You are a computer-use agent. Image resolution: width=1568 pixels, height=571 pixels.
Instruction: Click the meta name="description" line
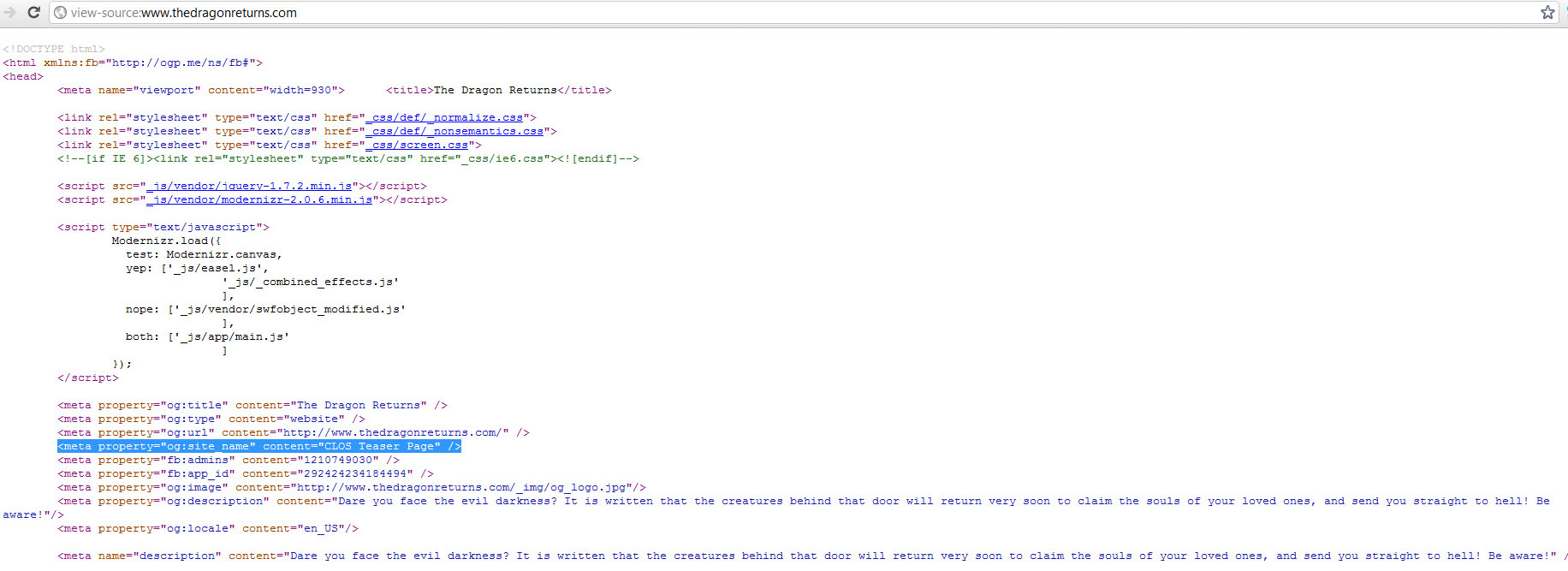coord(812,556)
